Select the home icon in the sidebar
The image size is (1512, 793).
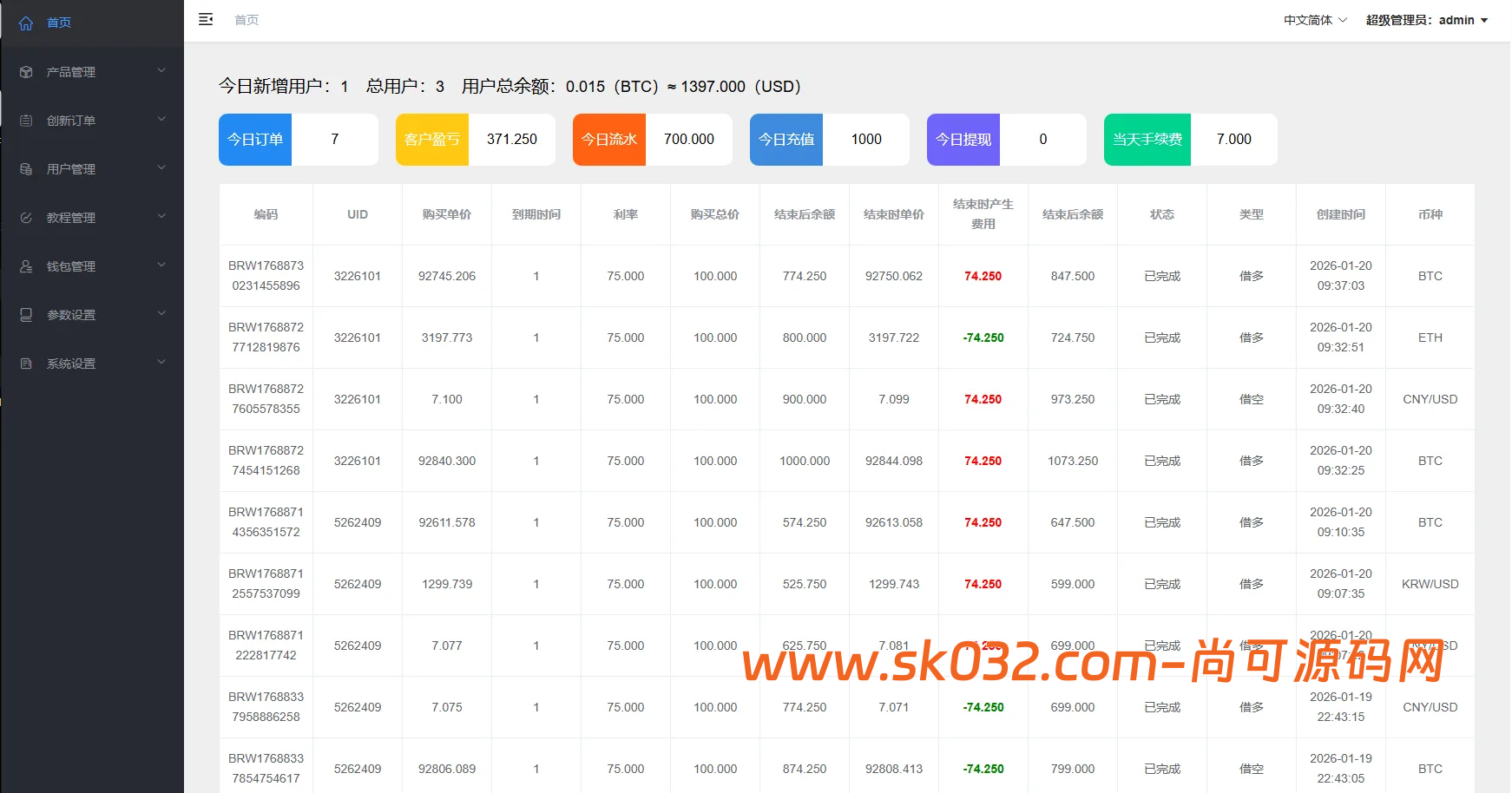coord(25,23)
